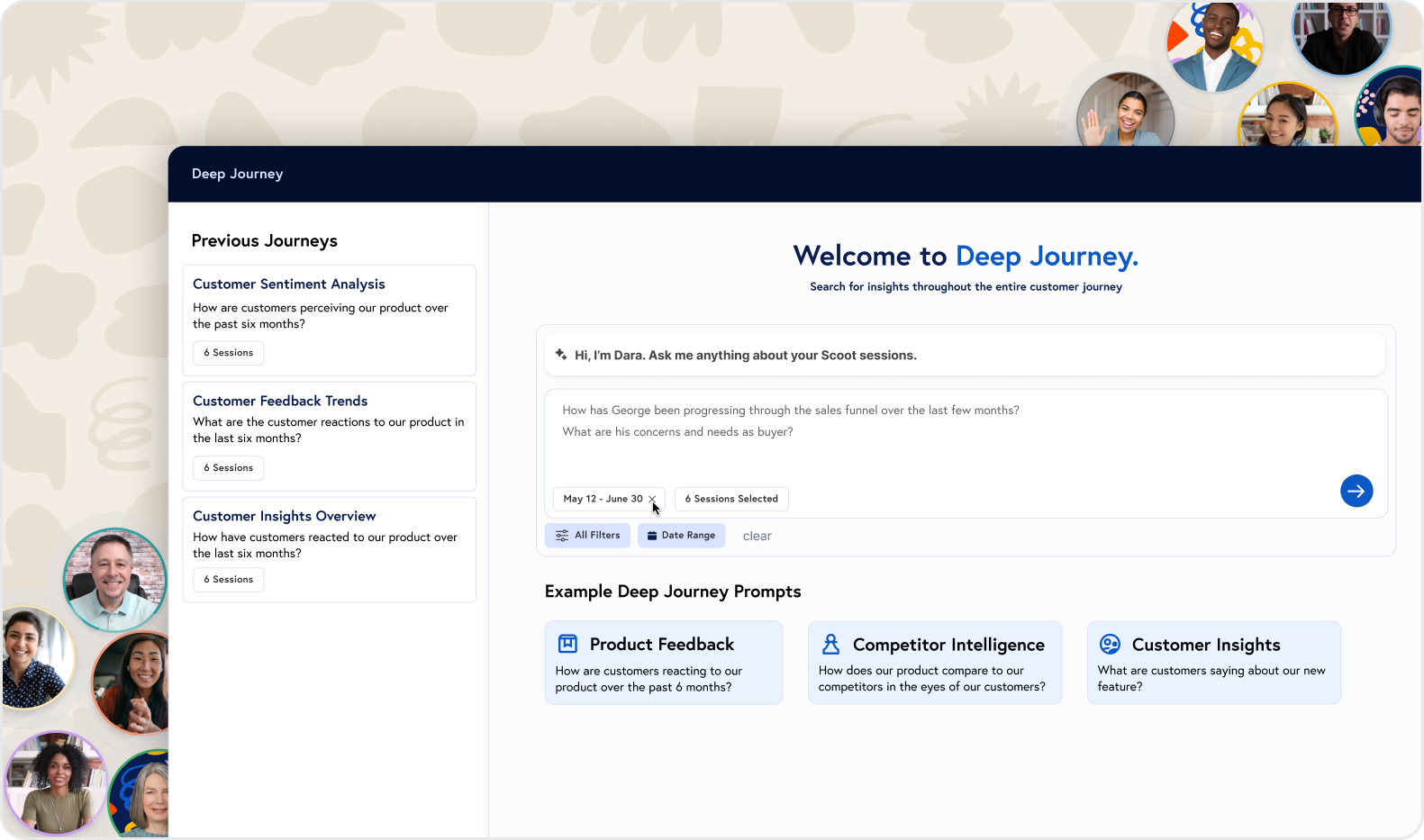Remove the May 12 - June 30 date chip
This screenshot has height=840, width=1424.
point(652,499)
